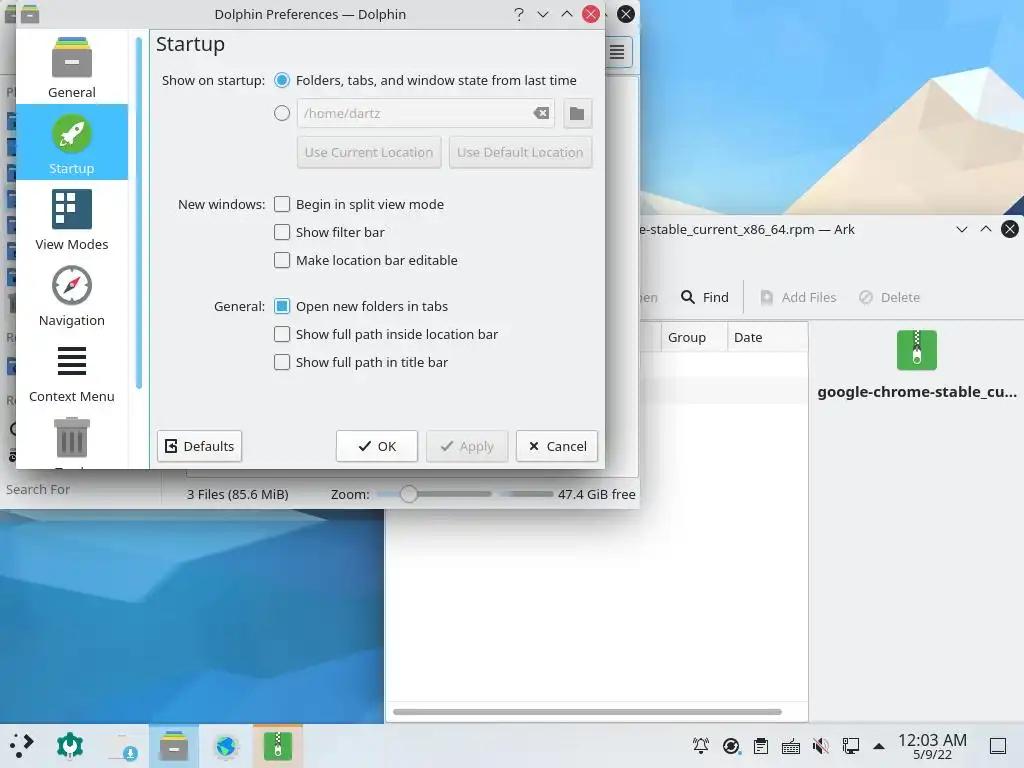Click Use Default Location button
Screen dimensions: 1024x768
pyautogui.click(x=520, y=152)
